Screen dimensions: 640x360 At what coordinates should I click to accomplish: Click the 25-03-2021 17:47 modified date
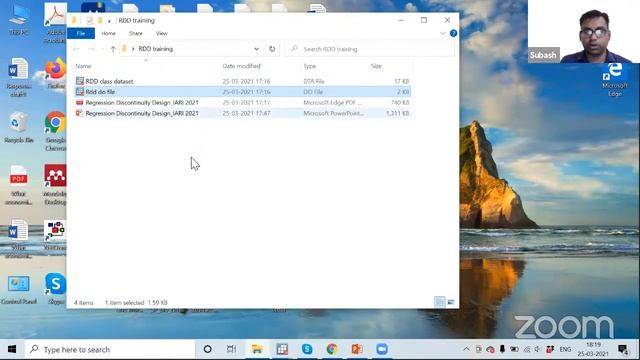click(246, 113)
